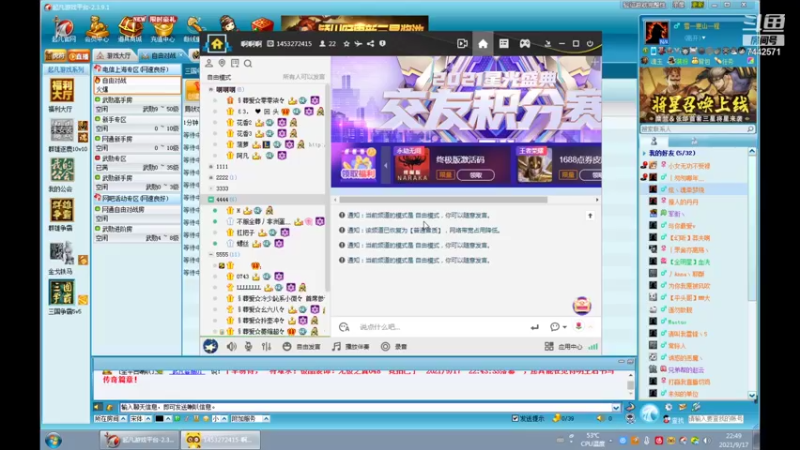The width and height of the screenshot is (800, 450).
Task: Expand the 2222 sub-channel
Action: tap(211, 178)
